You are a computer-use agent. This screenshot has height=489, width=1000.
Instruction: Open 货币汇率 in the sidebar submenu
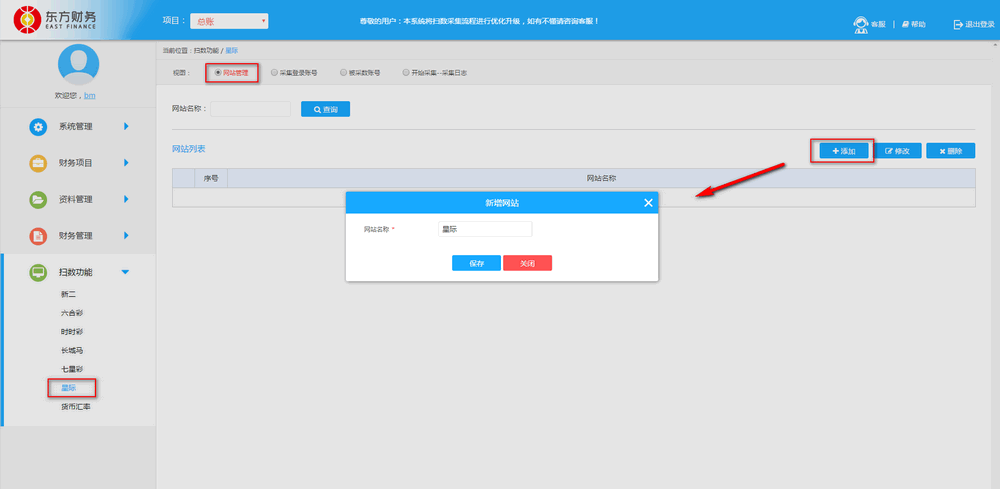75,407
